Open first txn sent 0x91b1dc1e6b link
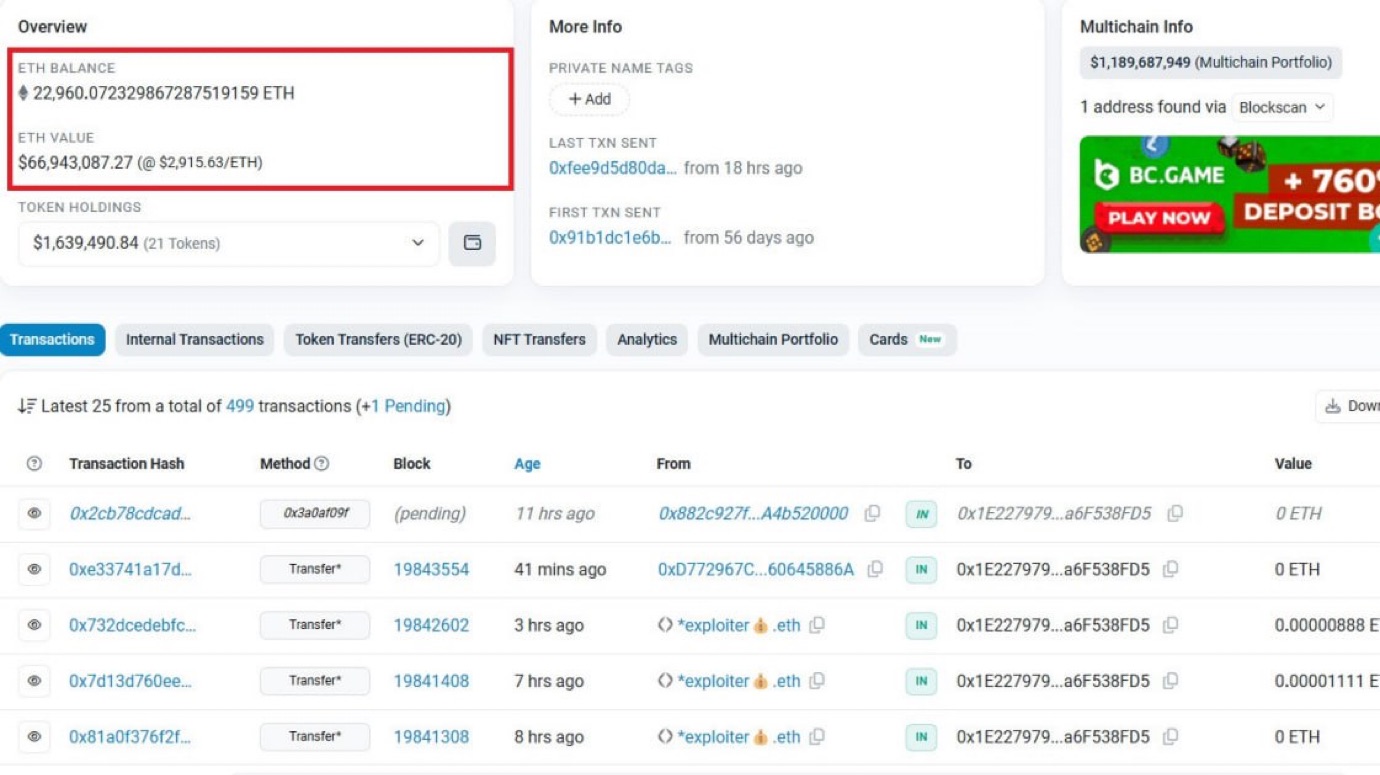This screenshot has width=1380, height=775. 610,238
